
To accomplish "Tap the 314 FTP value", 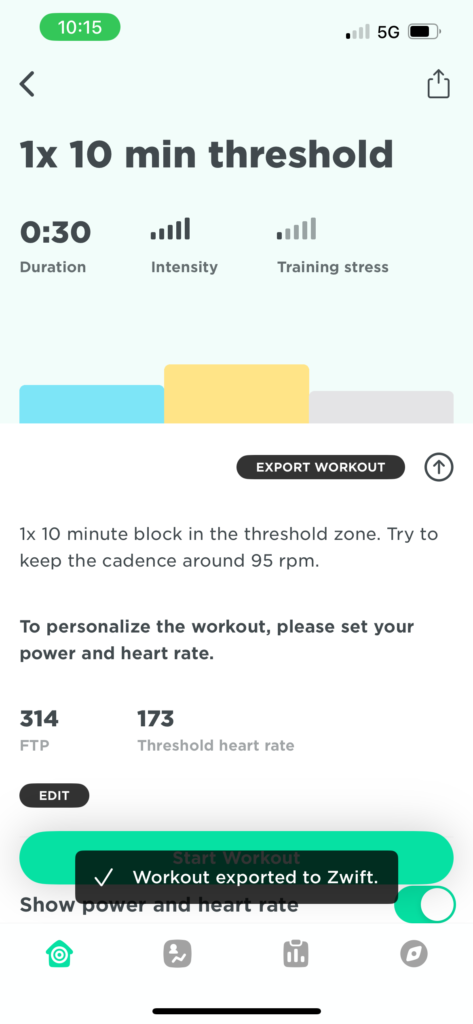I will (x=39, y=719).
